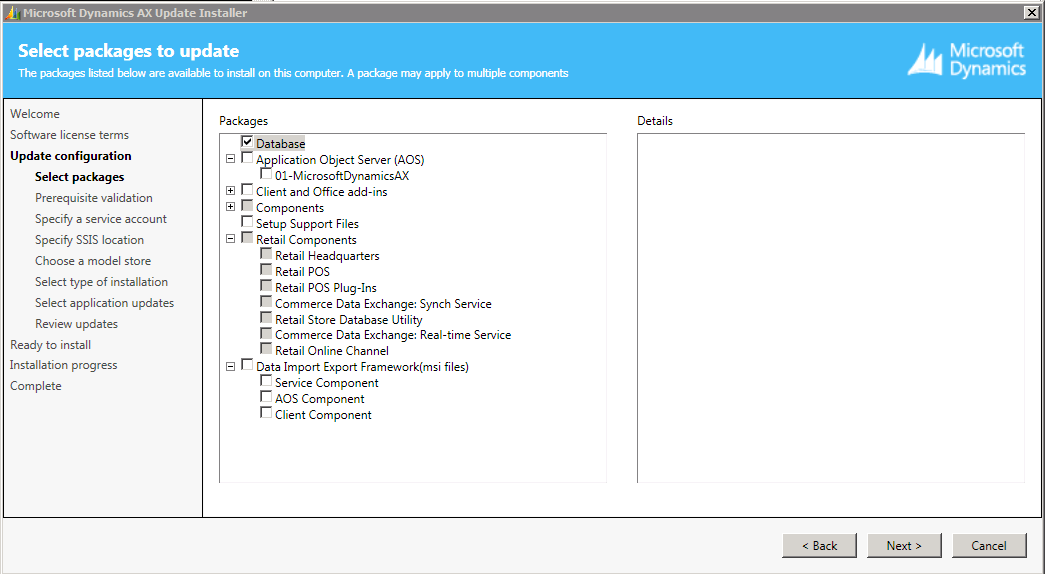Go to Software license terms step

(69, 135)
